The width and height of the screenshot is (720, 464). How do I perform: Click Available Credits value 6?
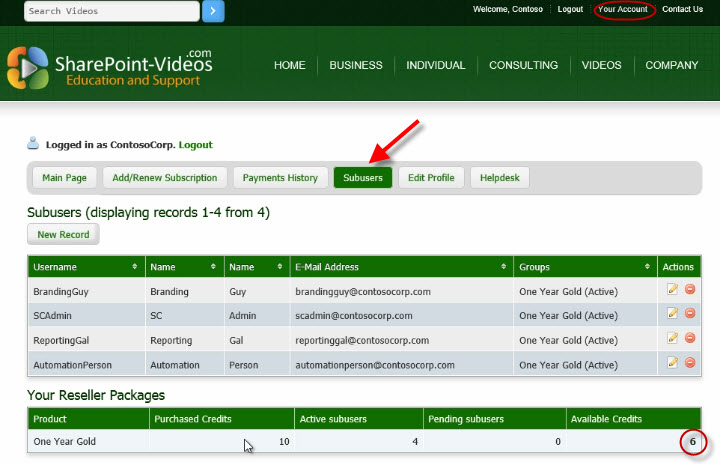click(692, 441)
